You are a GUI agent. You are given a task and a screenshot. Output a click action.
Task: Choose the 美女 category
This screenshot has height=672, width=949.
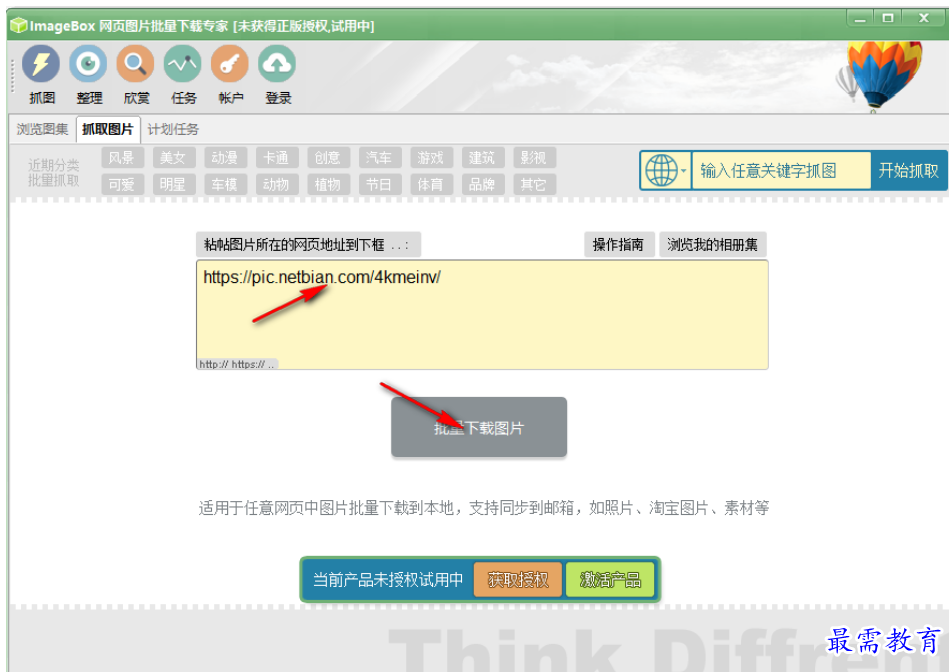[x=174, y=157]
